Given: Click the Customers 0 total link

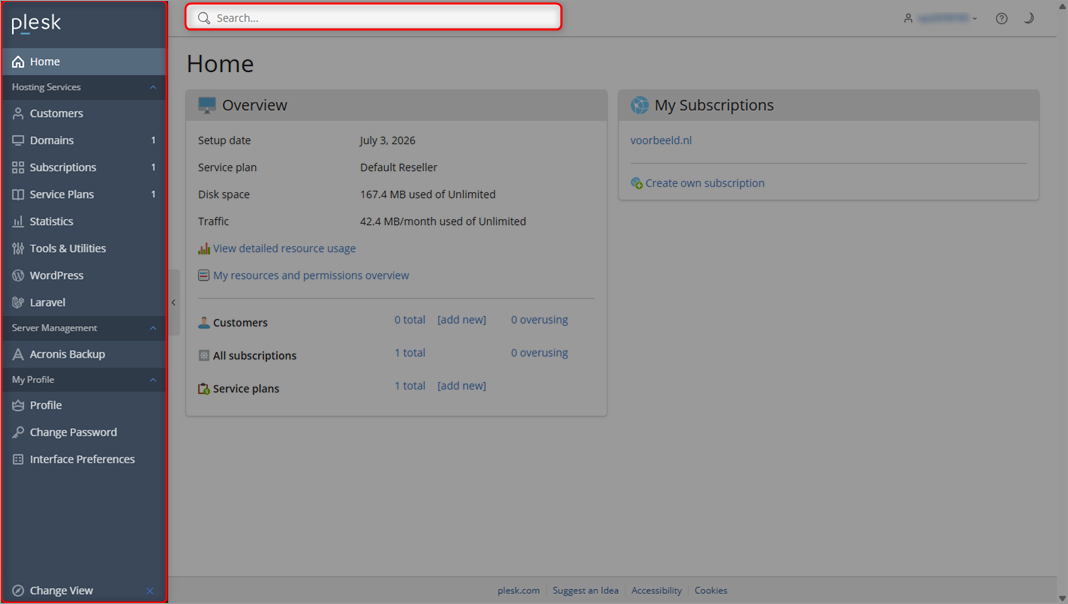Looking at the screenshot, I should pos(409,320).
